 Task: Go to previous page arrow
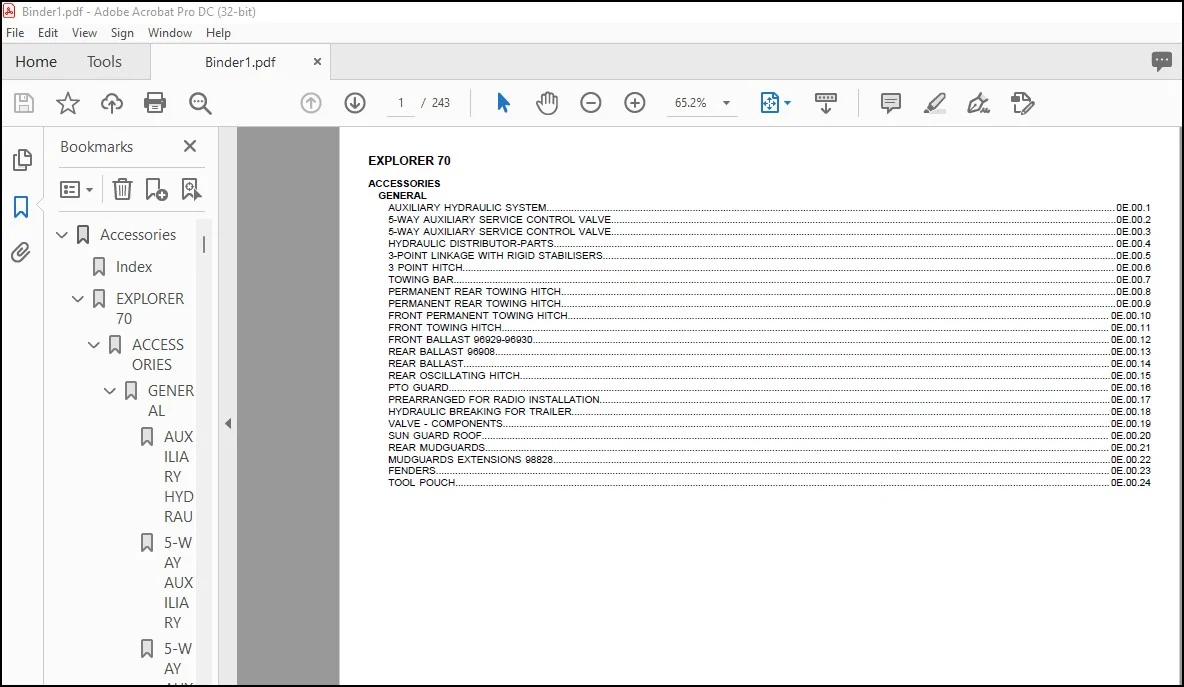coord(311,103)
